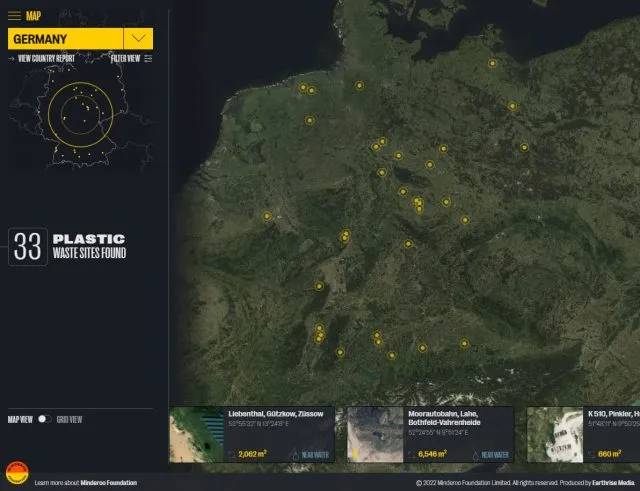Image resolution: width=640 pixels, height=491 pixels.
Task: Select the Map View label
Action: click(20, 420)
